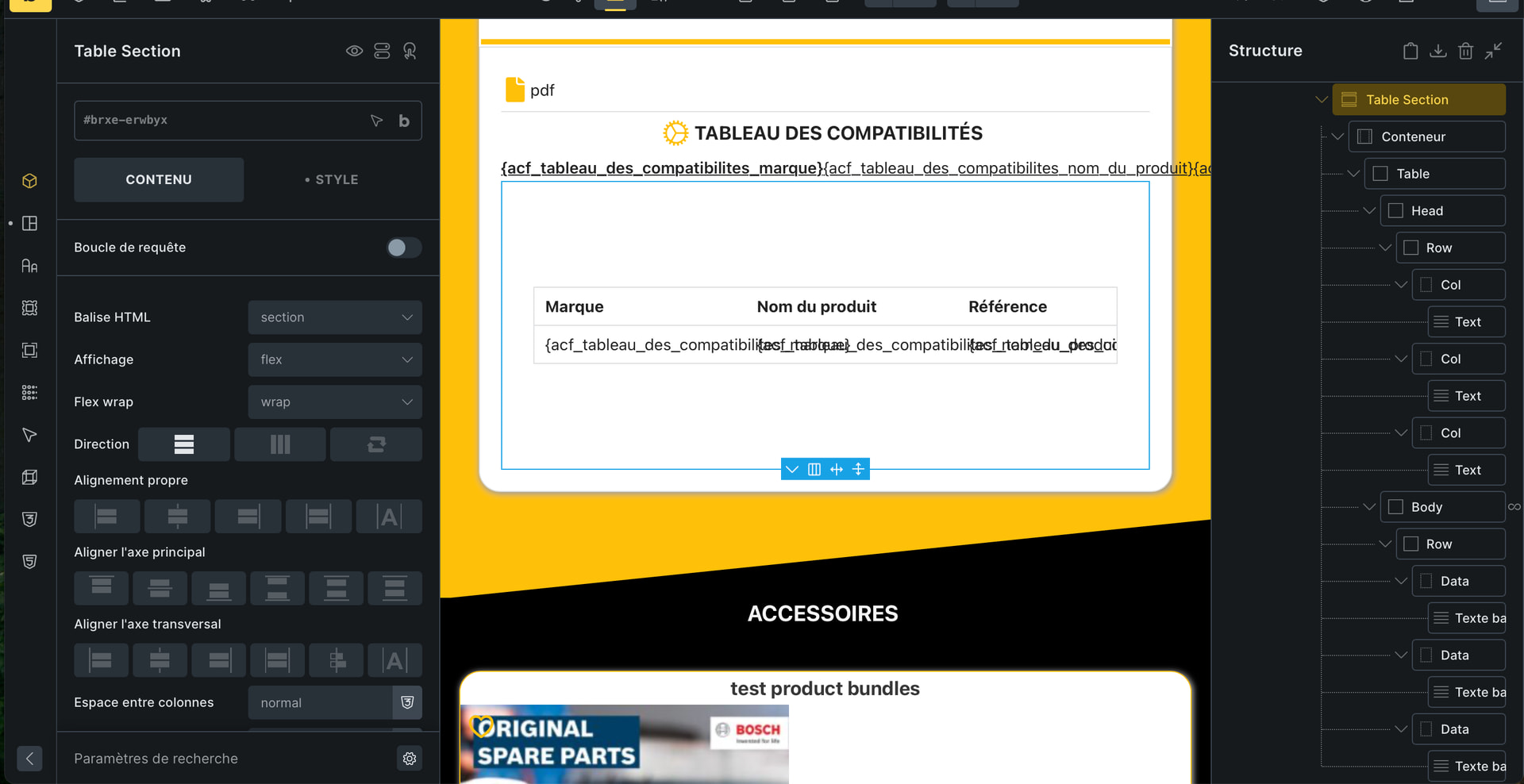Switch to the STYLE tab
Image resolution: width=1524 pixels, height=784 pixels.
point(332,180)
